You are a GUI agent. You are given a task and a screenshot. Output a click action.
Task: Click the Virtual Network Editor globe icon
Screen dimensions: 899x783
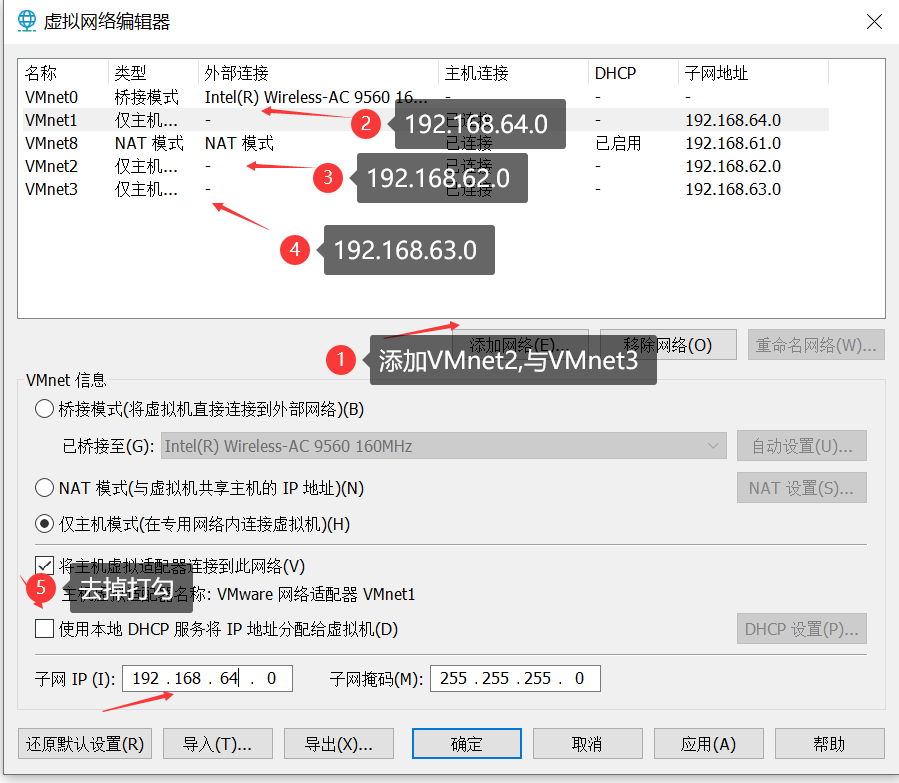[x=26, y=21]
